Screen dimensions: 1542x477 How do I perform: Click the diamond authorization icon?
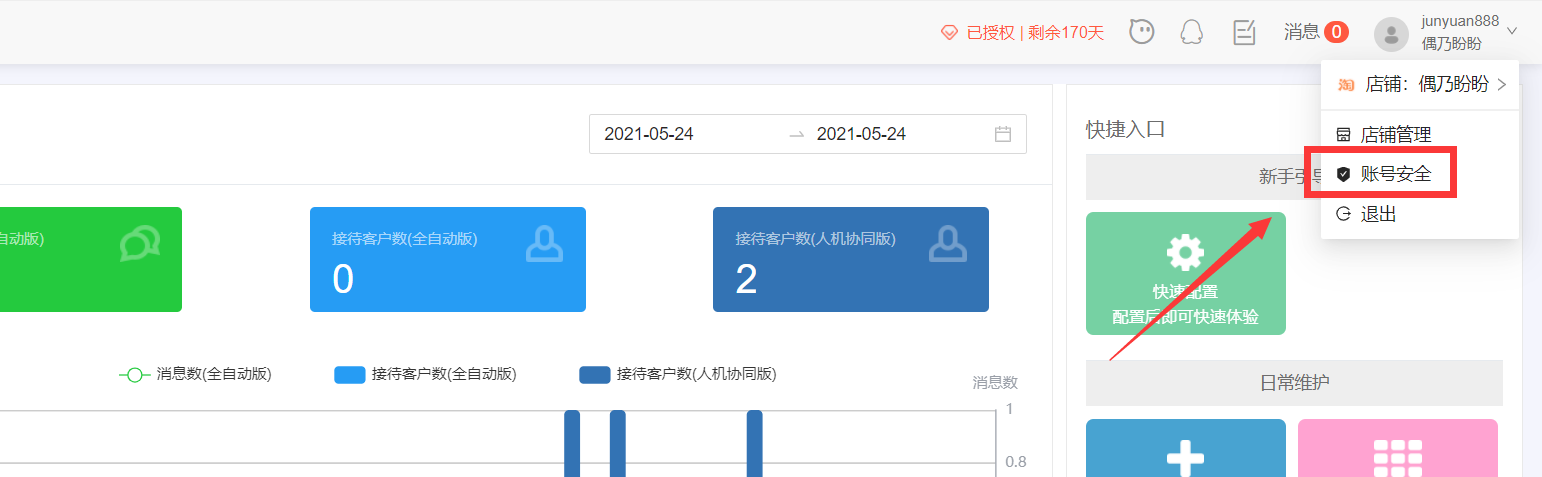949,33
